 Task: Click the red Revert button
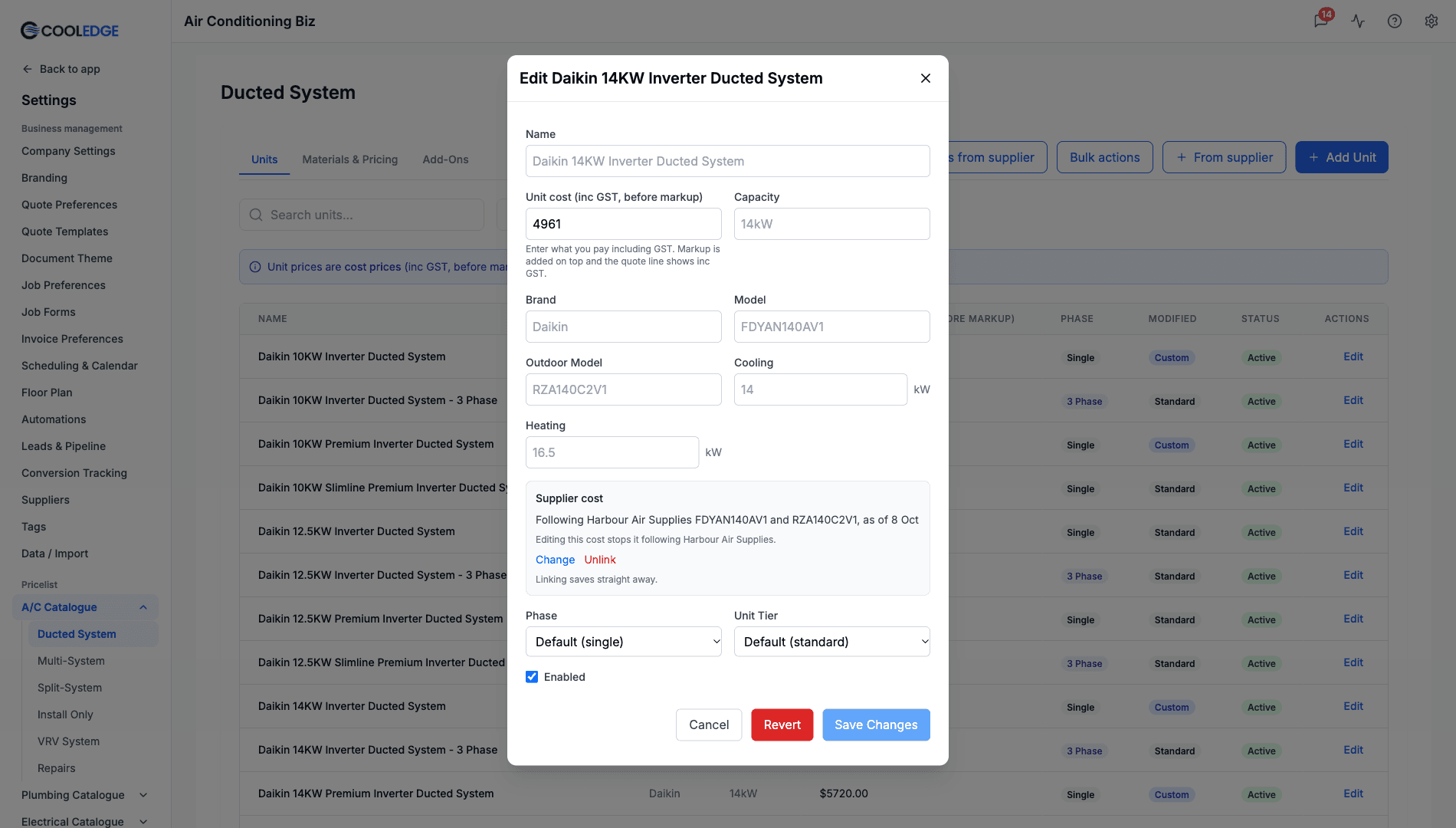coord(782,724)
